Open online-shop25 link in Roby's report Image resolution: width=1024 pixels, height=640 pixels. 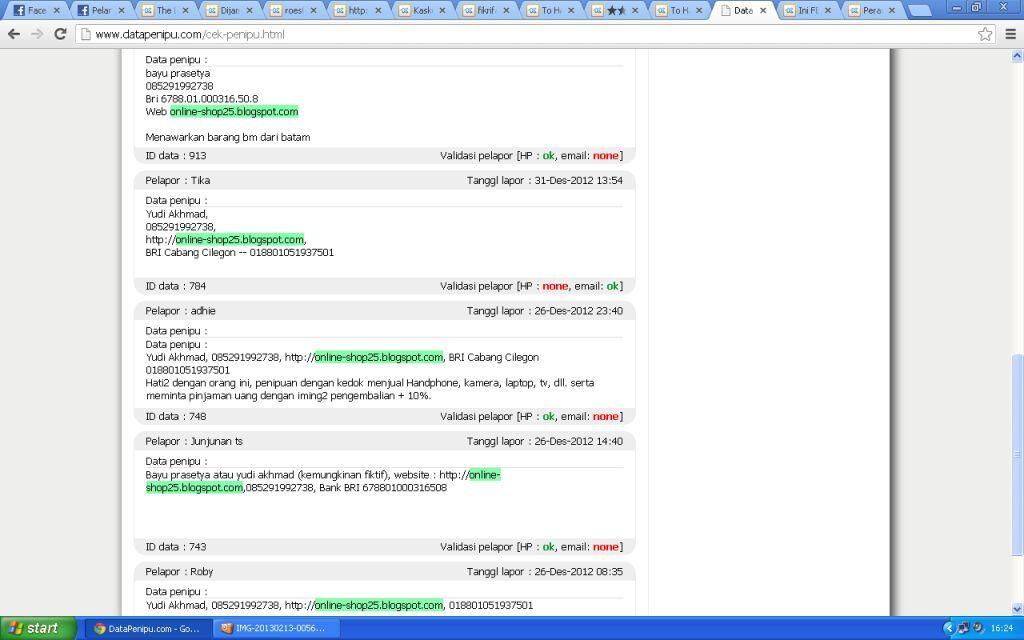pos(379,605)
